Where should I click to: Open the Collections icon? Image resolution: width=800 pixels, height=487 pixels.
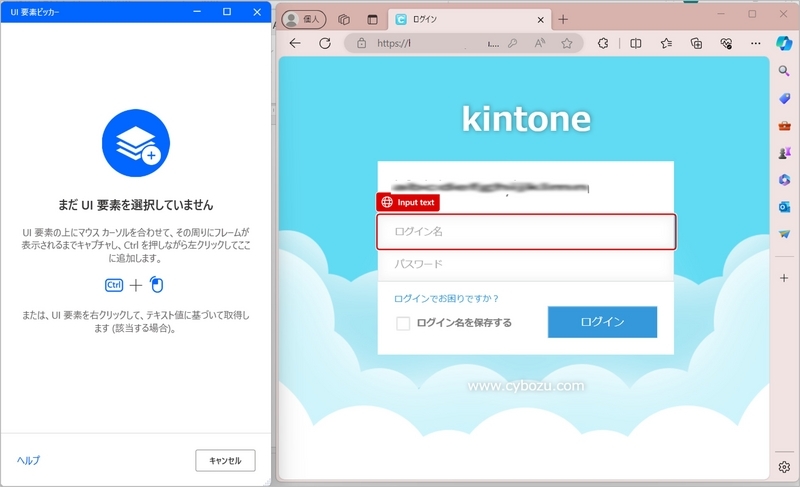(696, 43)
